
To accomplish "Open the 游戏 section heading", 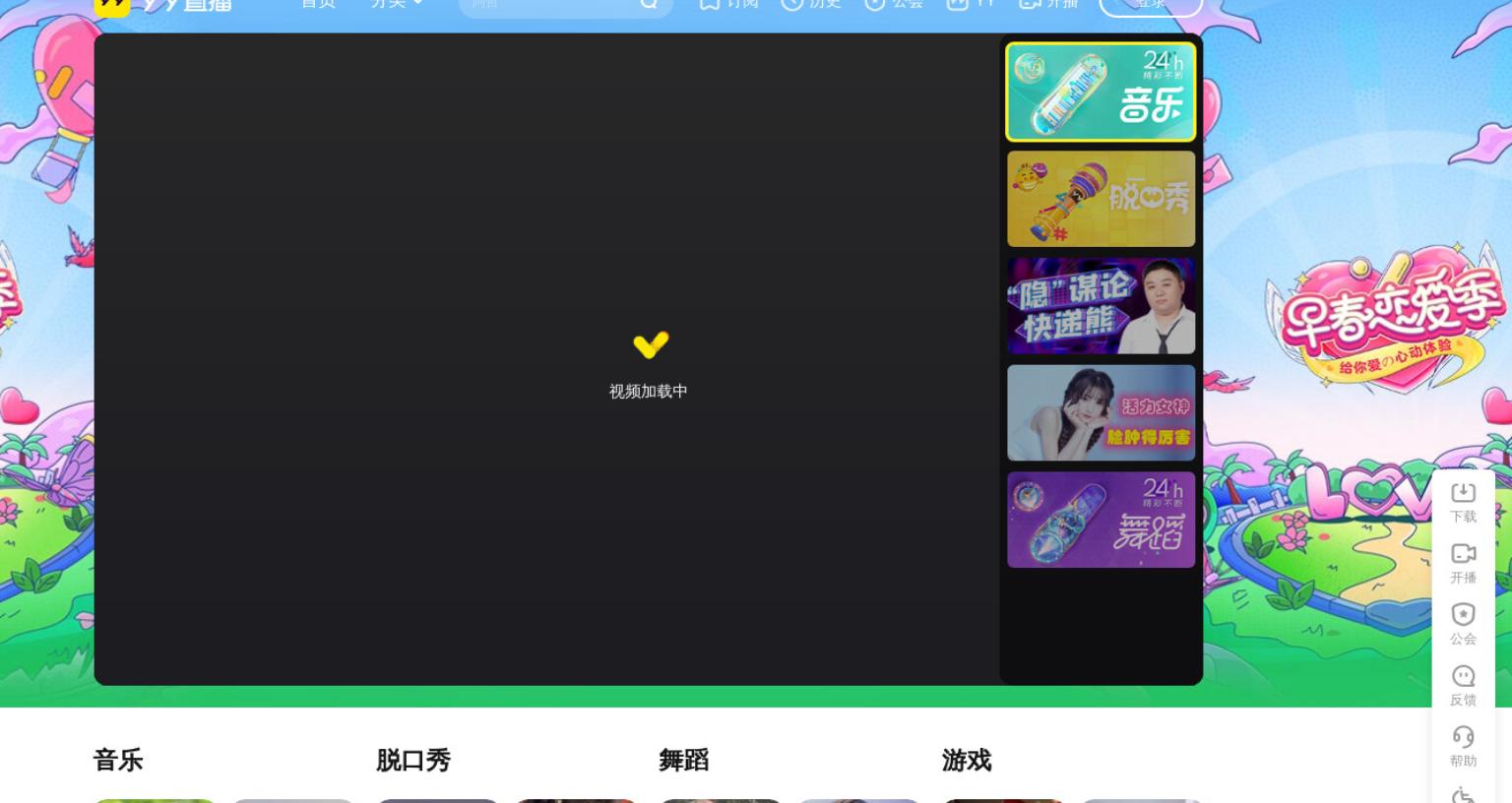I will click(x=967, y=760).
